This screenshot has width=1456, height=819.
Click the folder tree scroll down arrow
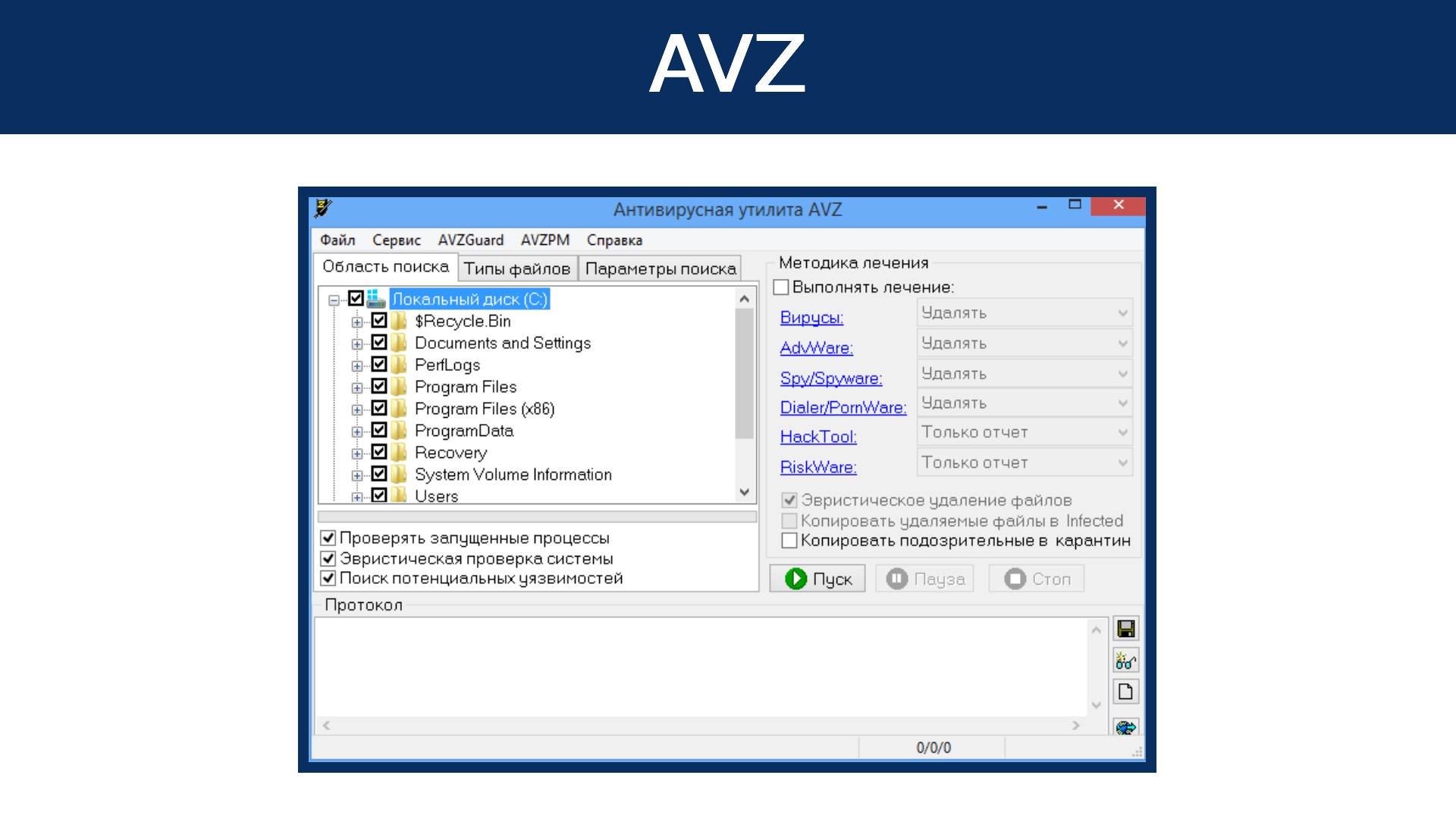[x=745, y=492]
